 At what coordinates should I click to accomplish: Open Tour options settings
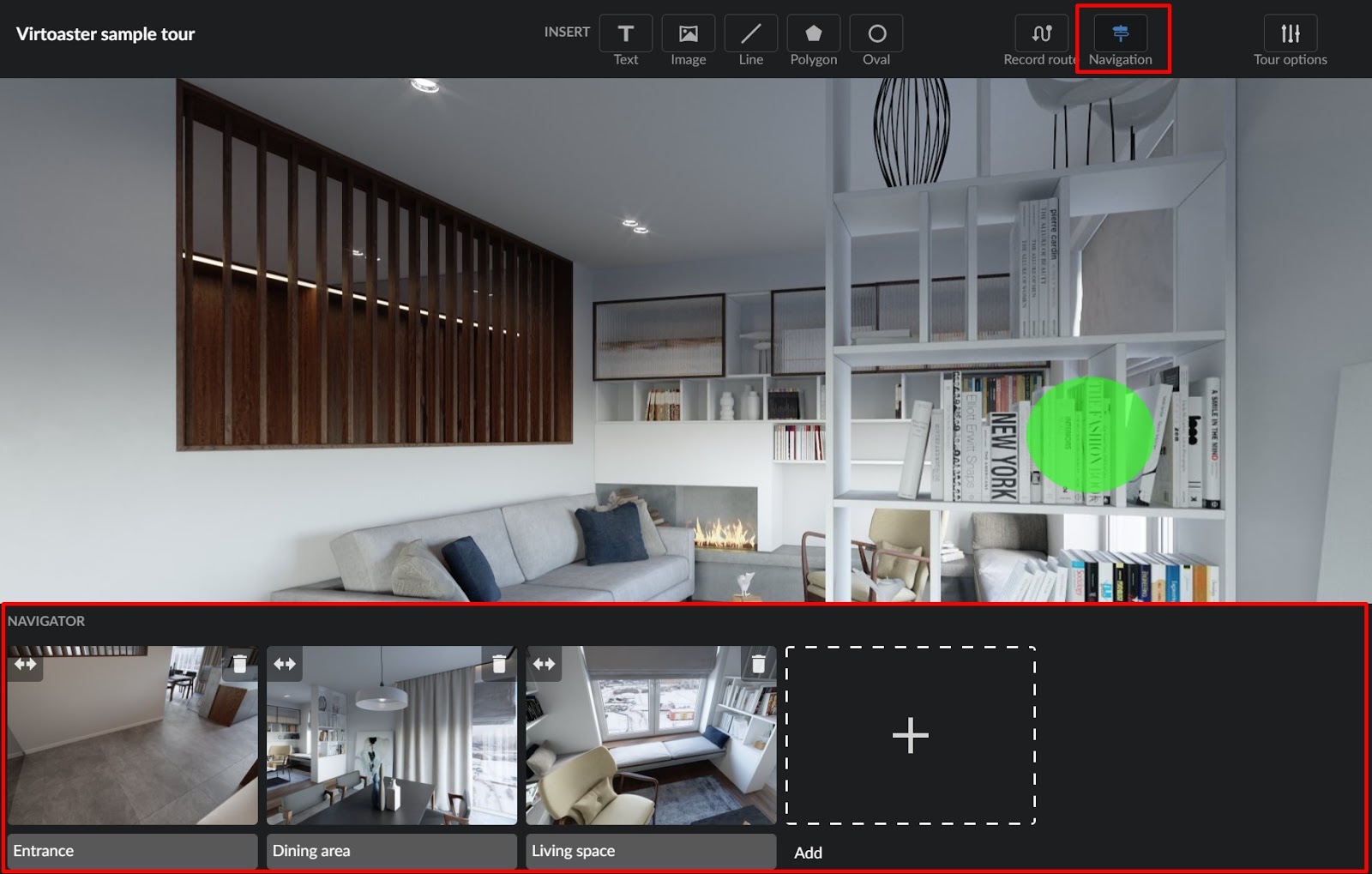coord(1290,34)
